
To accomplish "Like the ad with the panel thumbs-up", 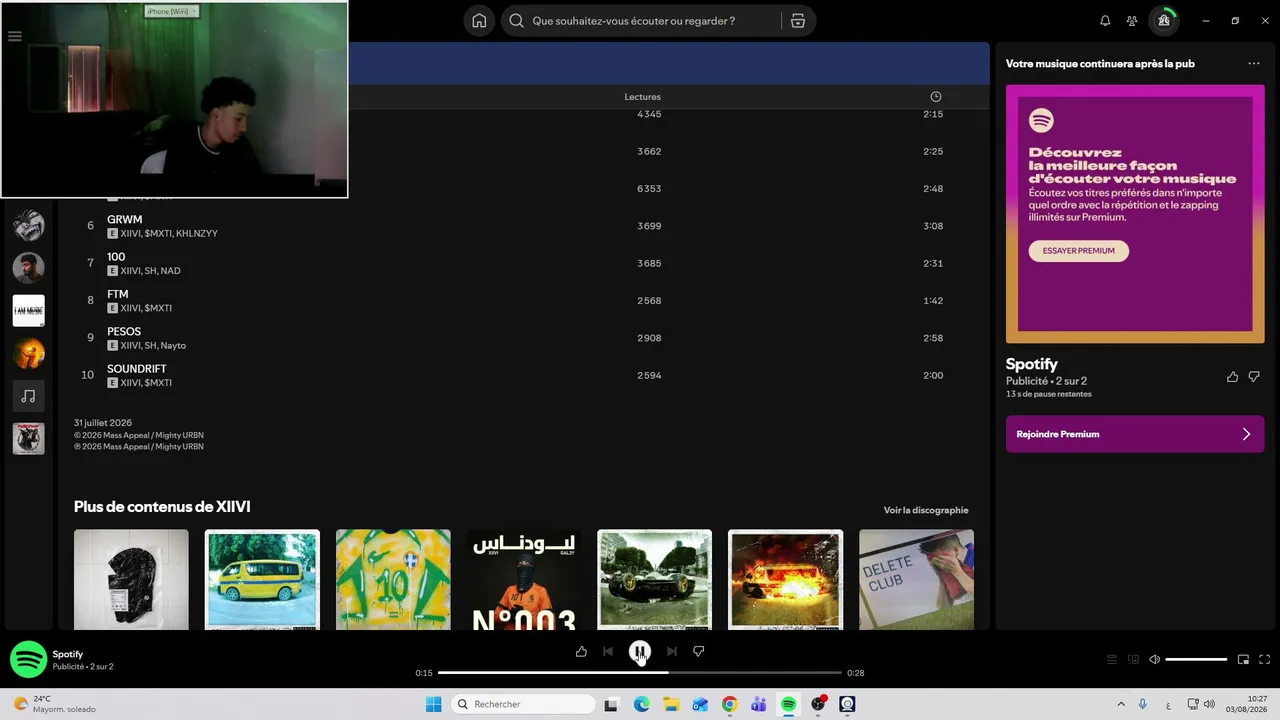I will [x=1232, y=377].
